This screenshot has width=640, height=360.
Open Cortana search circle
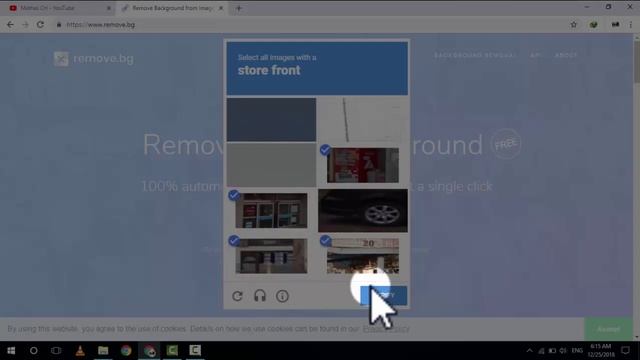point(33,351)
